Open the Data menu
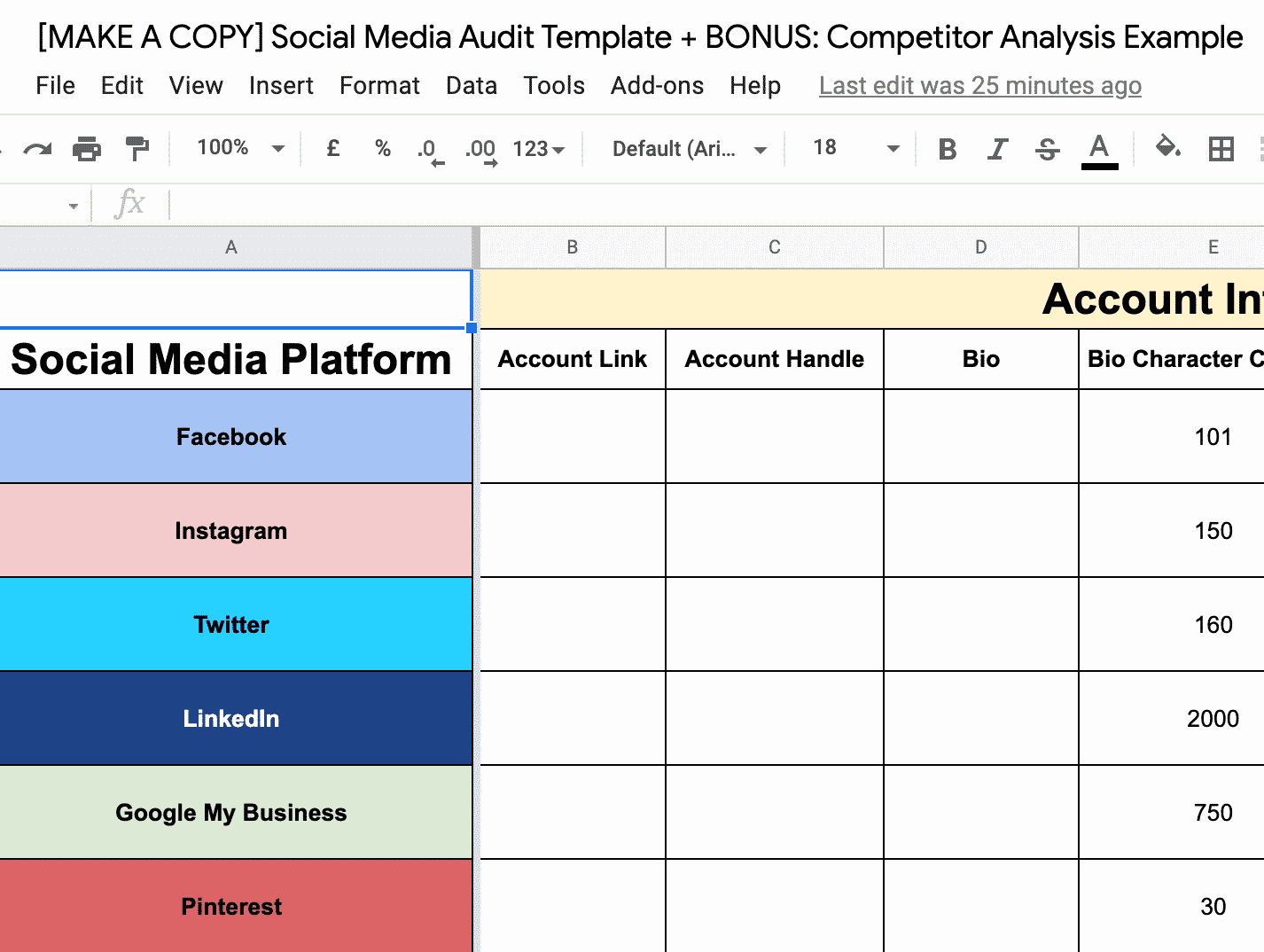Screen dimensions: 1264x952 (471, 86)
